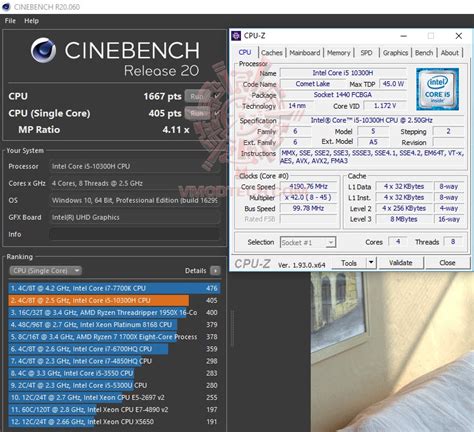474x432 pixels.
Task: Click the Validate button in CPU-Z
Action: click(401, 263)
